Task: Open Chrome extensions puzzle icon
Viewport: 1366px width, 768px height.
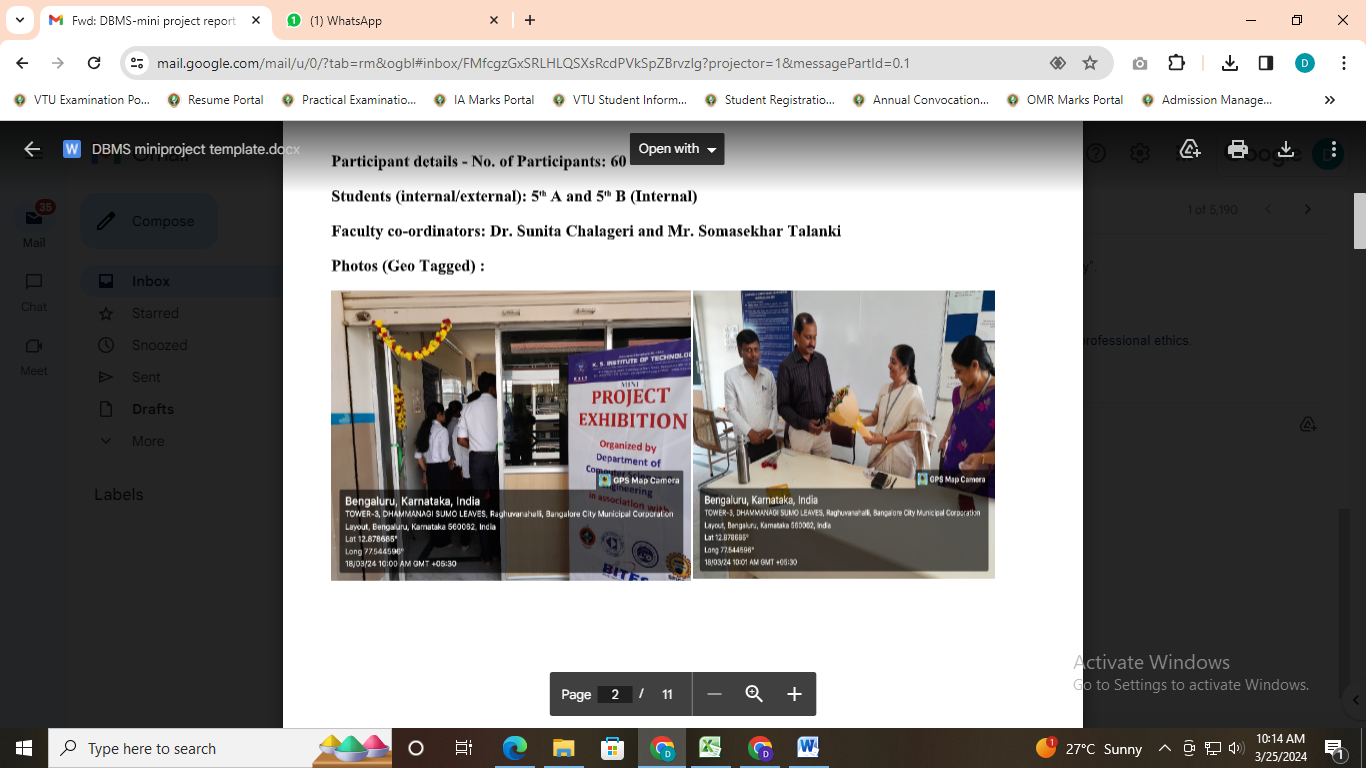Action: (x=1177, y=63)
